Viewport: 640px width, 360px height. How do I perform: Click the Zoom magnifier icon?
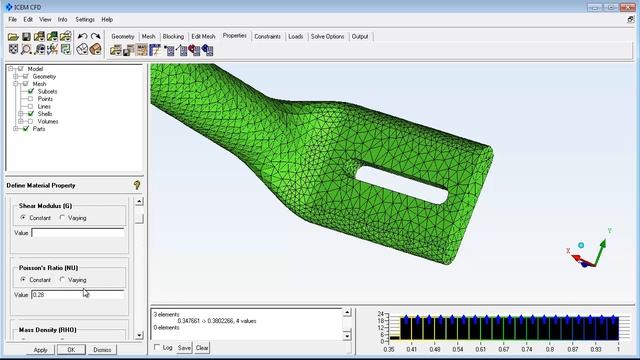tap(26, 49)
